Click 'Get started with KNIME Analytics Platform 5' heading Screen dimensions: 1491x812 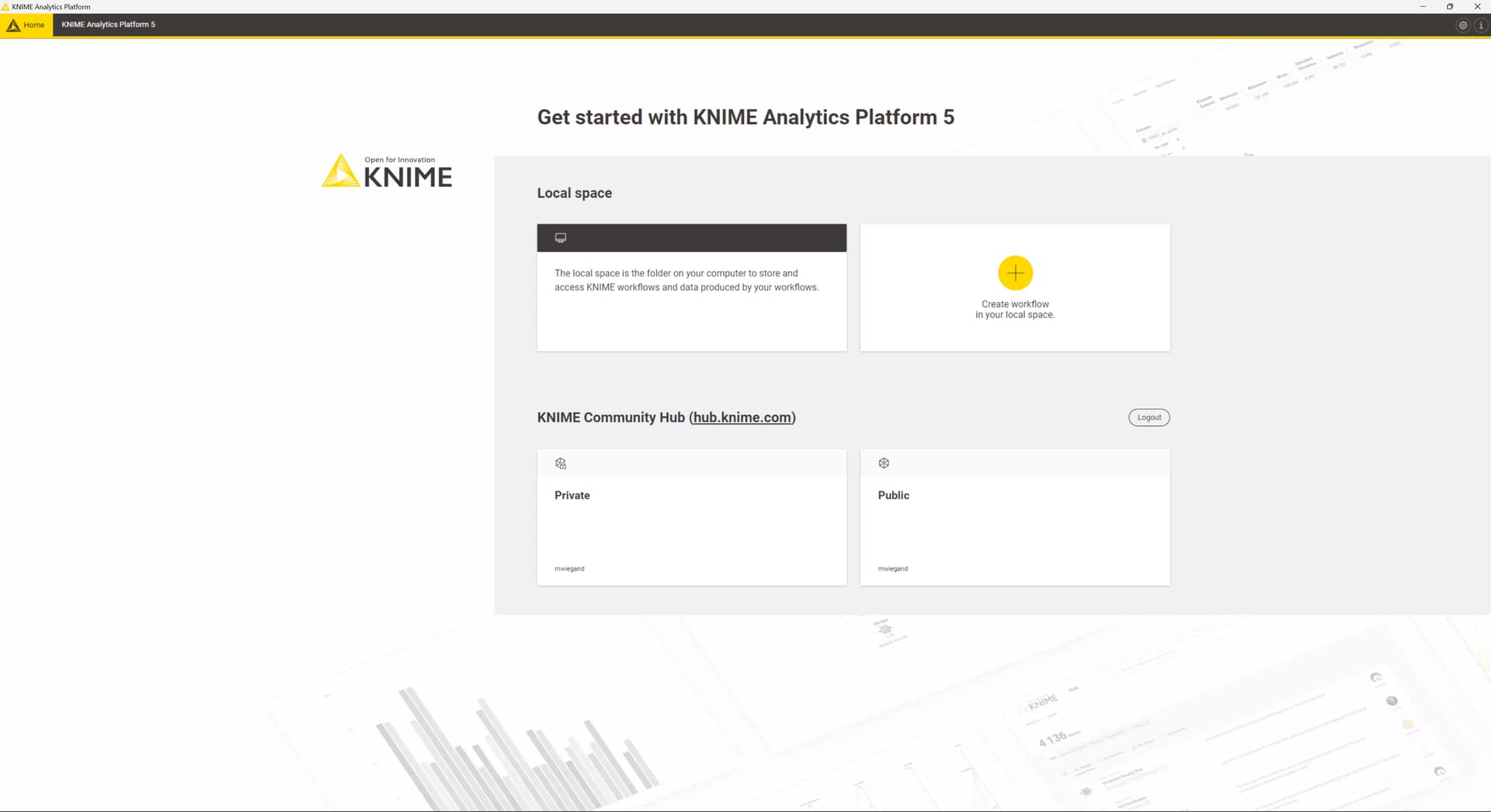click(745, 117)
